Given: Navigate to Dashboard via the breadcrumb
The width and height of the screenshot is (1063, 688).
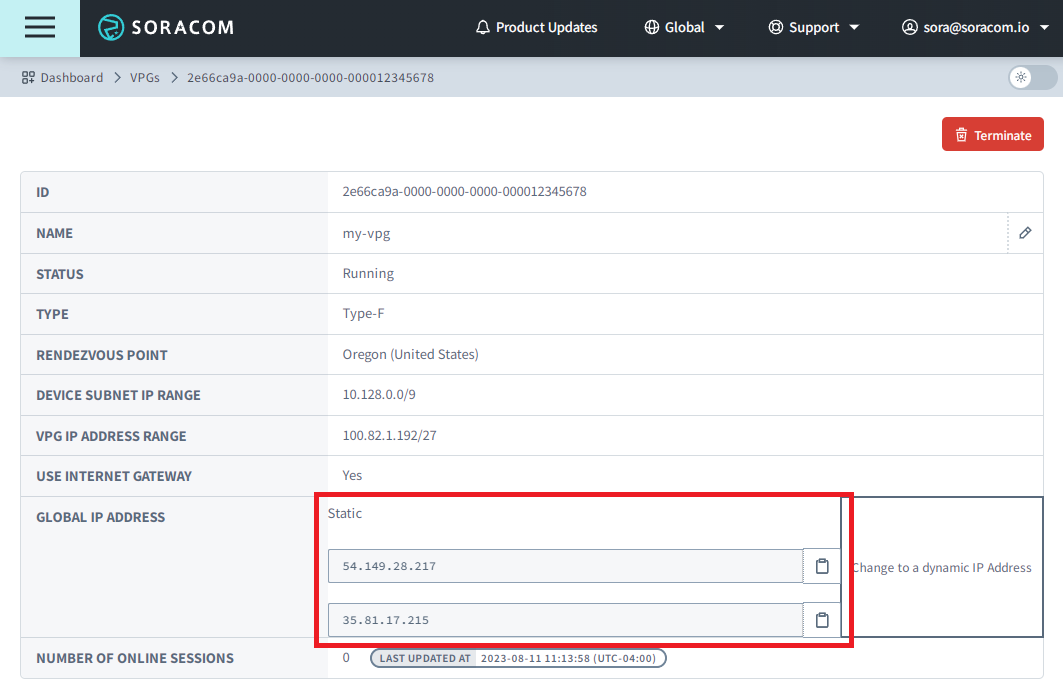Looking at the screenshot, I should [x=70, y=77].
